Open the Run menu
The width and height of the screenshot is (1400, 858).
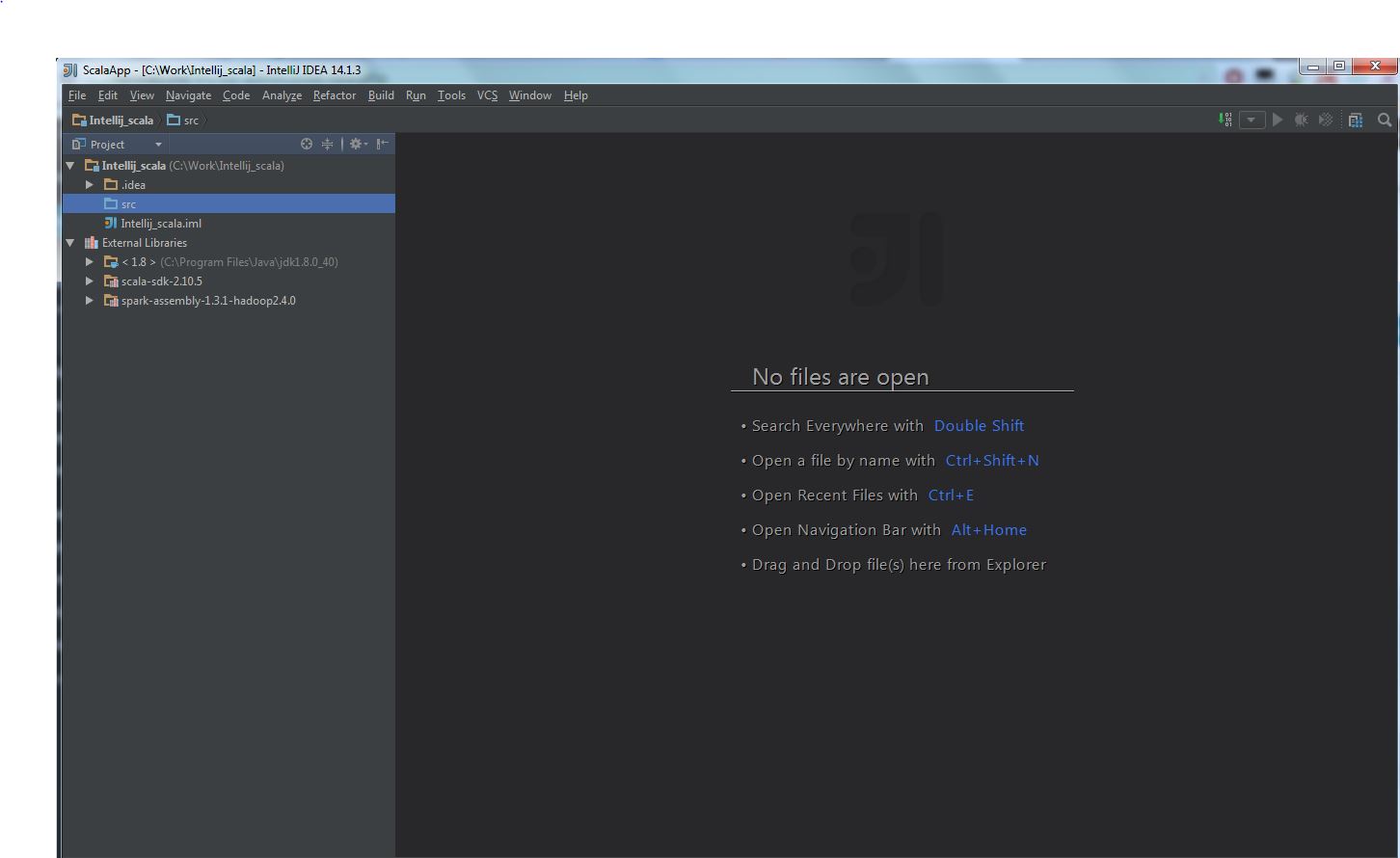coord(416,95)
